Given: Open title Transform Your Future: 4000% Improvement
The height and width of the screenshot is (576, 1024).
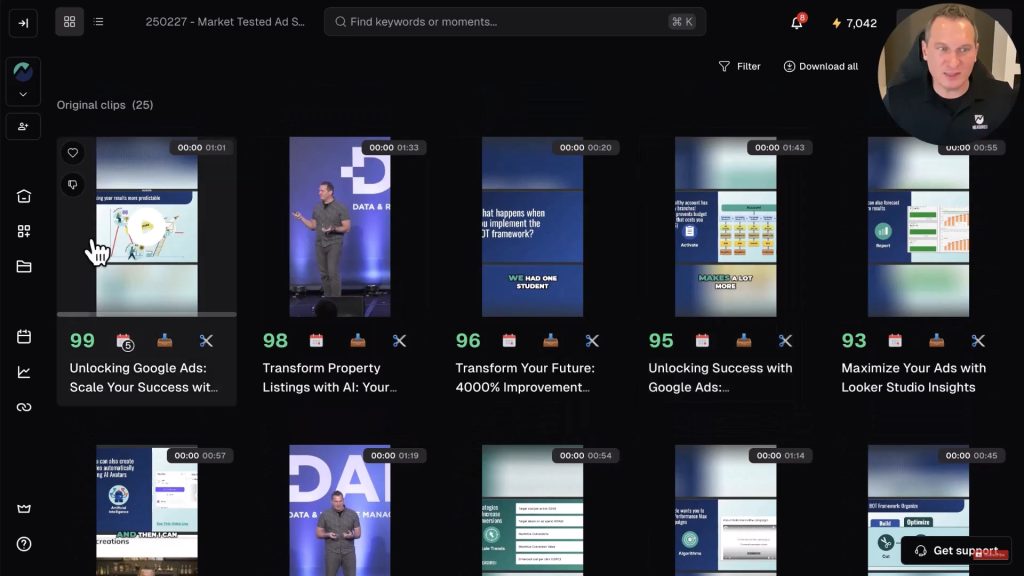Looking at the screenshot, I should point(525,377).
